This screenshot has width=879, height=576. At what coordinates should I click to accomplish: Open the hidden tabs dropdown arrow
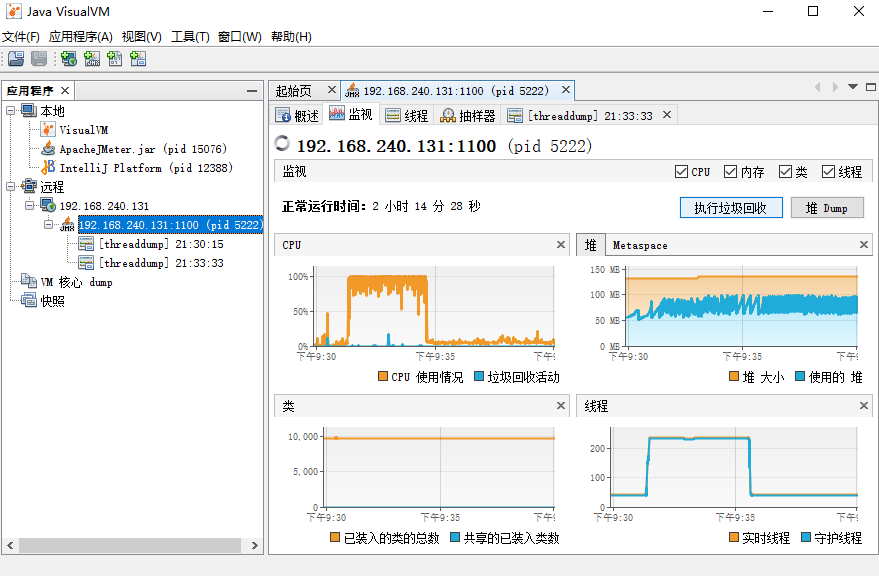852,87
